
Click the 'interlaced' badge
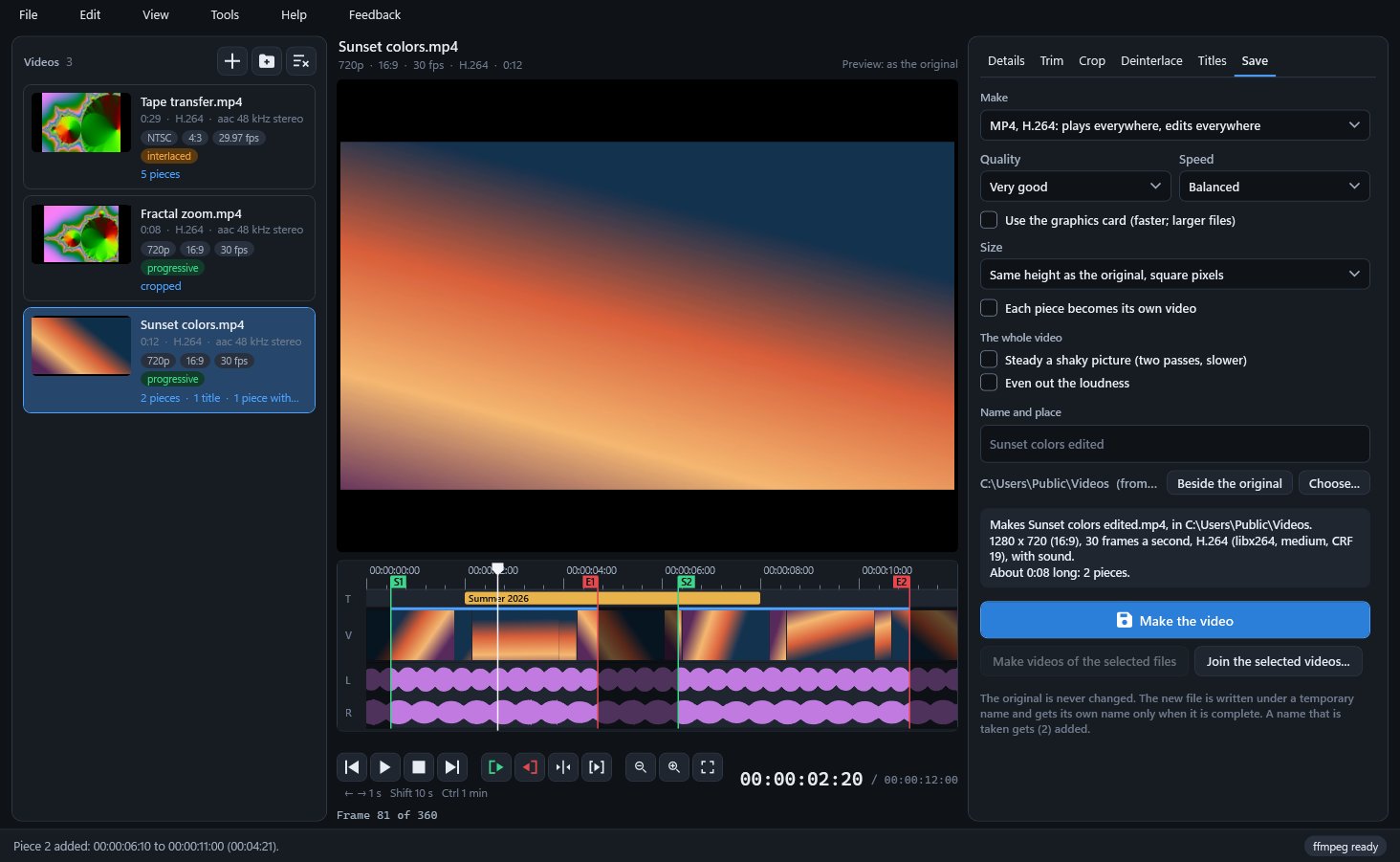coord(169,156)
